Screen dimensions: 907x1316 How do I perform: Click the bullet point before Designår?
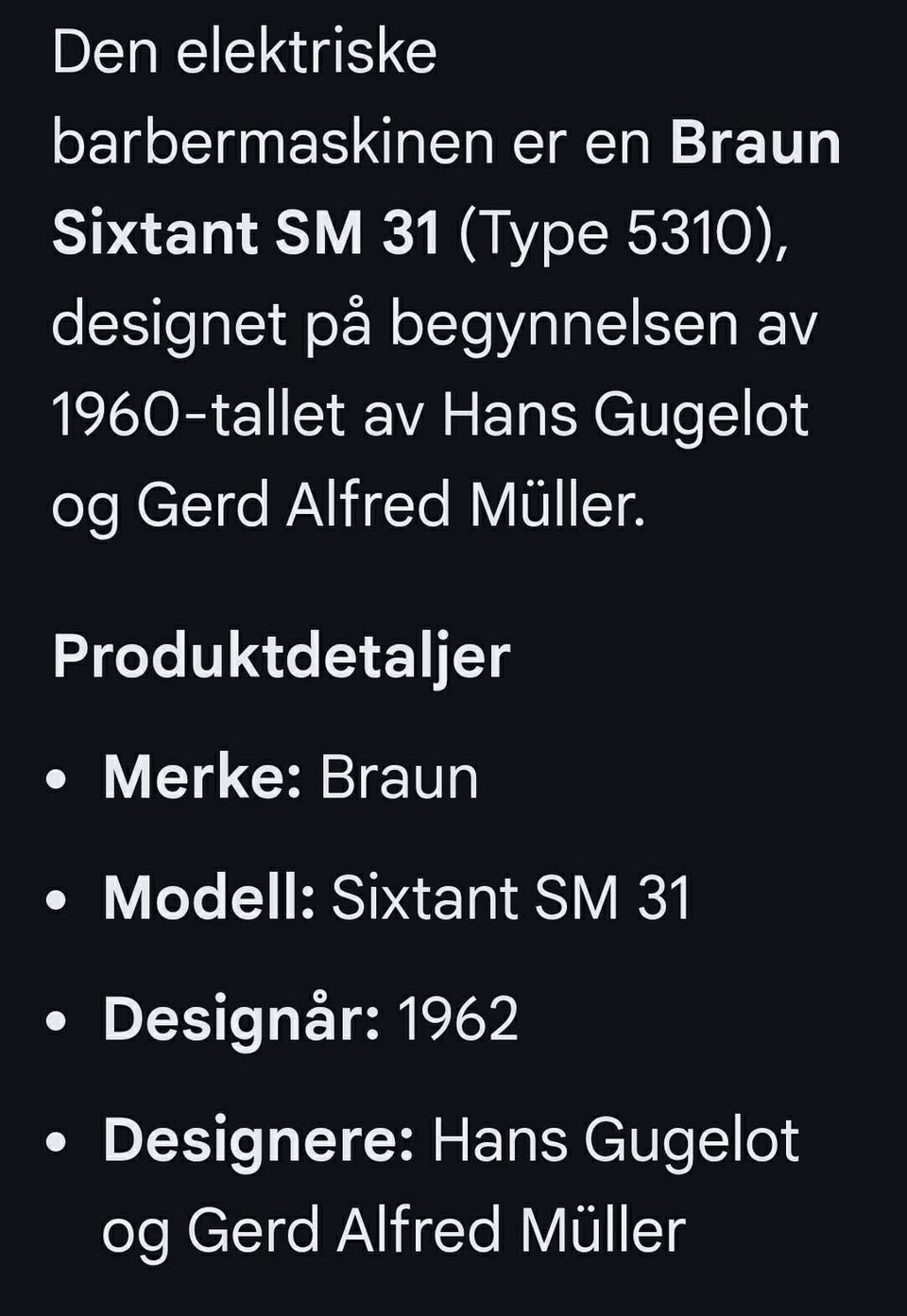(x=57, y=1021)
